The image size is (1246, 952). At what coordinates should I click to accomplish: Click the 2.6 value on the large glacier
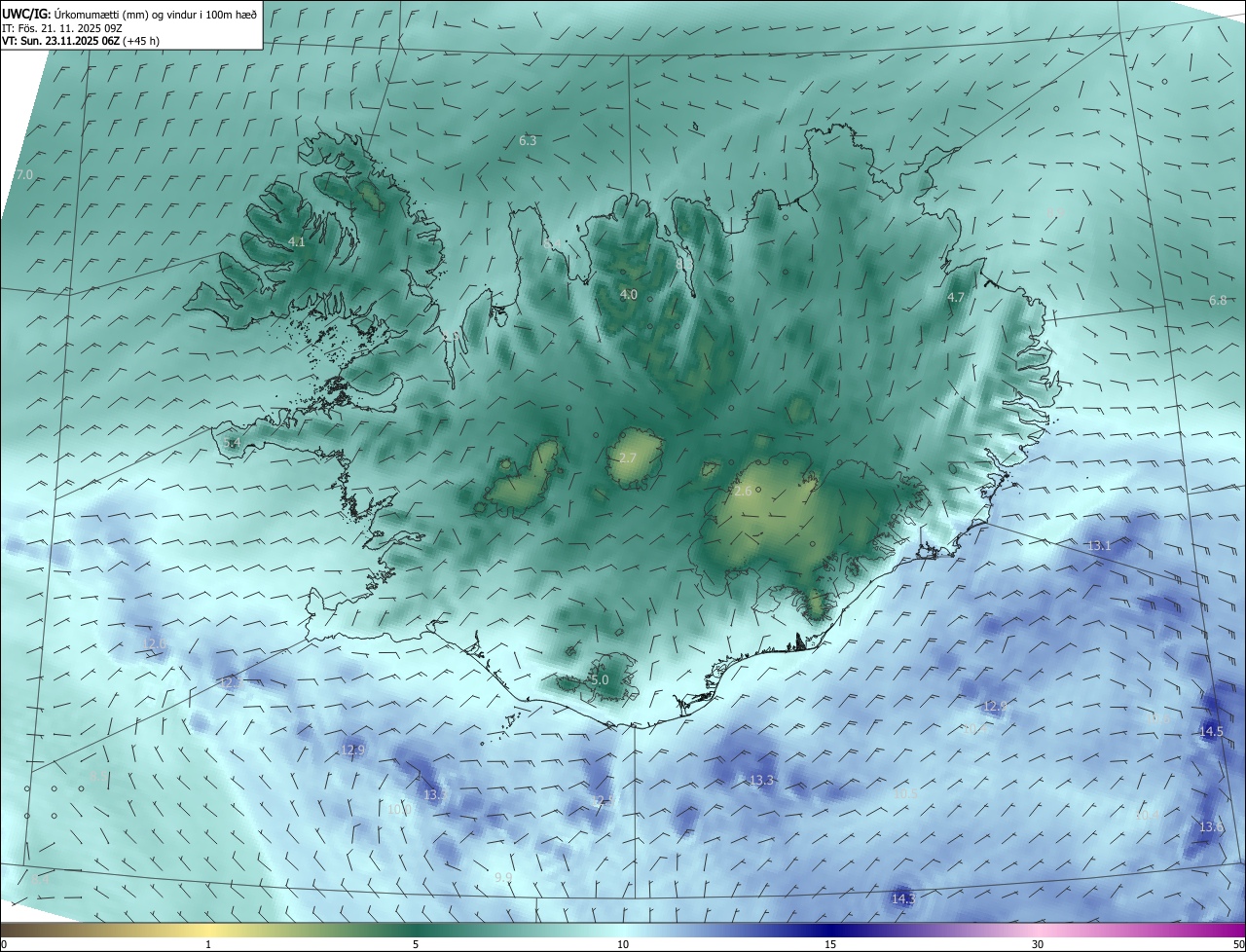[x=743, y=491]
